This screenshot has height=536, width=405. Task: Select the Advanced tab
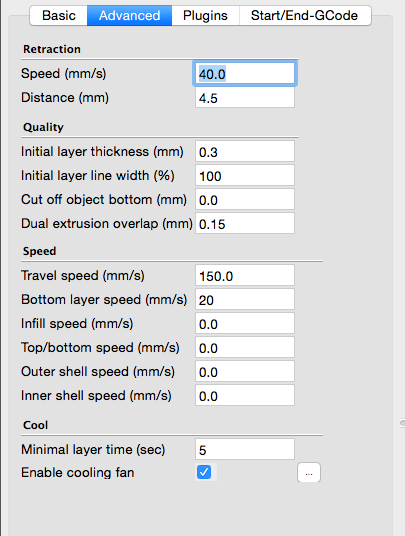tap(130, 15)
